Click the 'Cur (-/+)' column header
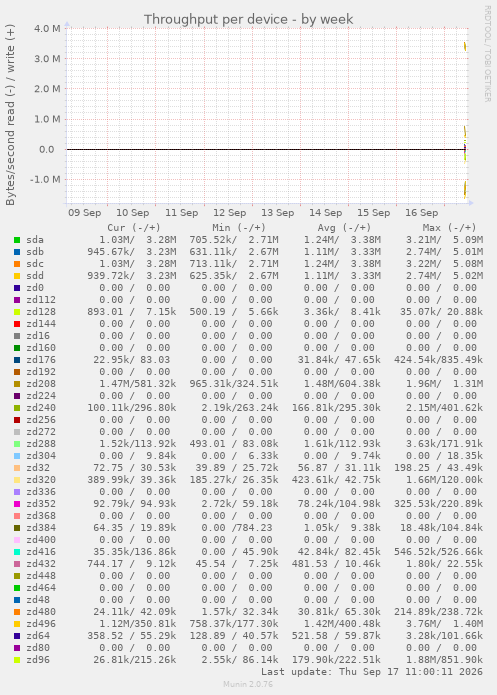 pos(133,228)
